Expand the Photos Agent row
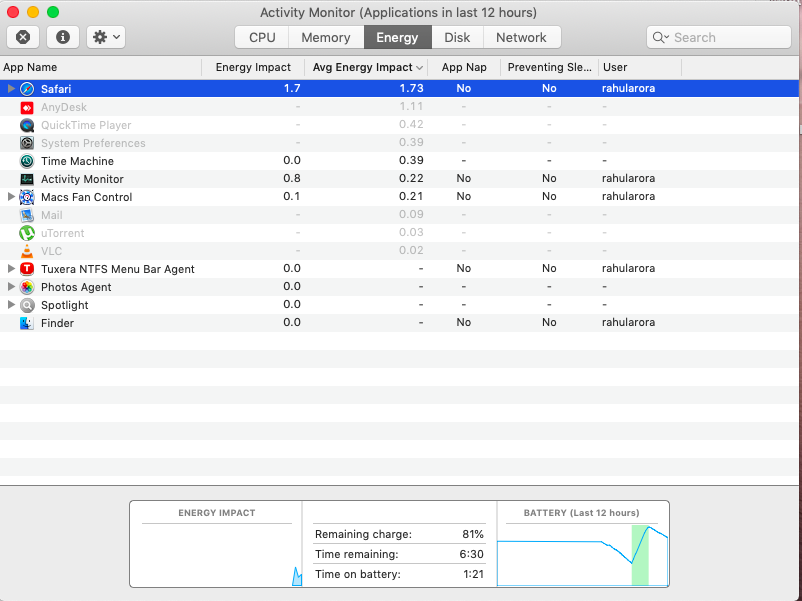 tap(11, 286)
